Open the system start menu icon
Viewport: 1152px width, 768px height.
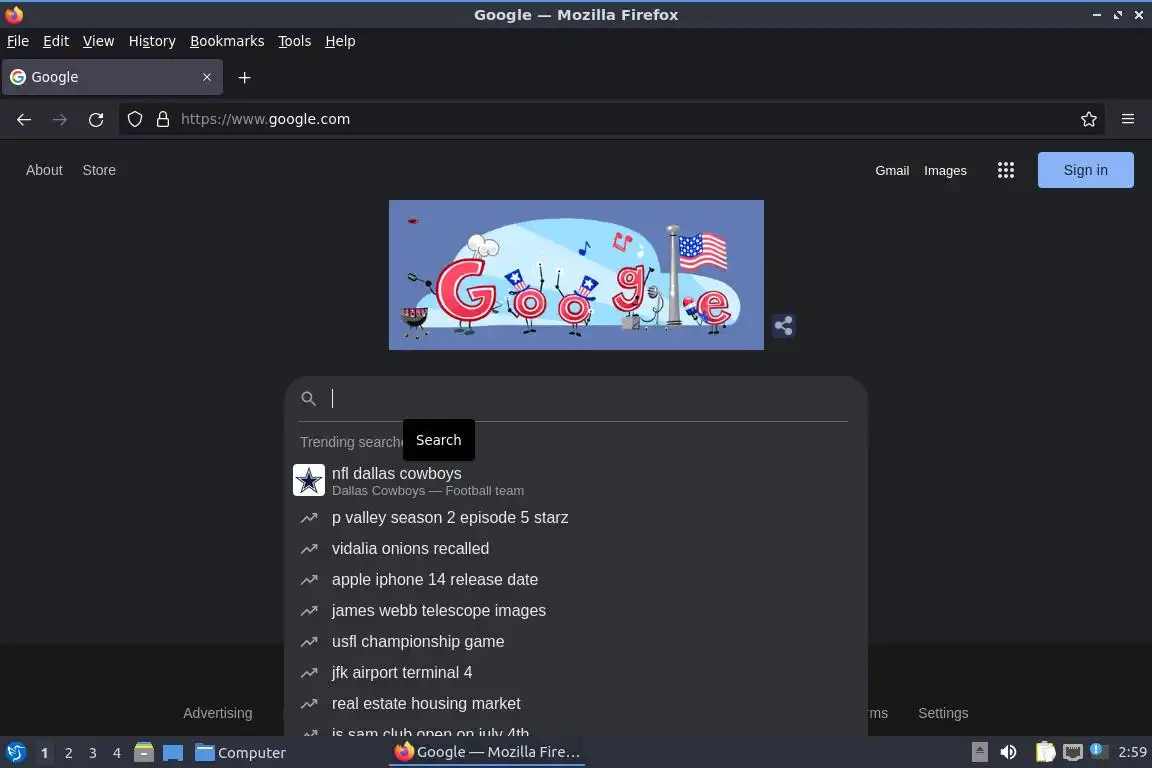point(15,753)
